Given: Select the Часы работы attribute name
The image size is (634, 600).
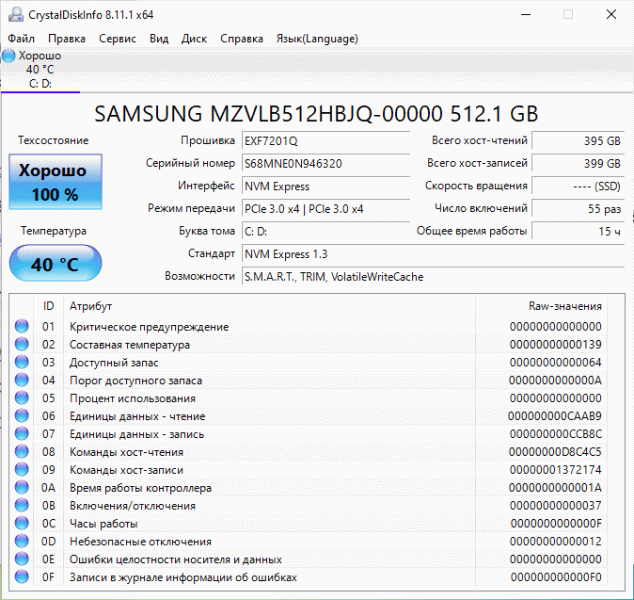Looking at the screenshot, I should click(x=104, y=524).
